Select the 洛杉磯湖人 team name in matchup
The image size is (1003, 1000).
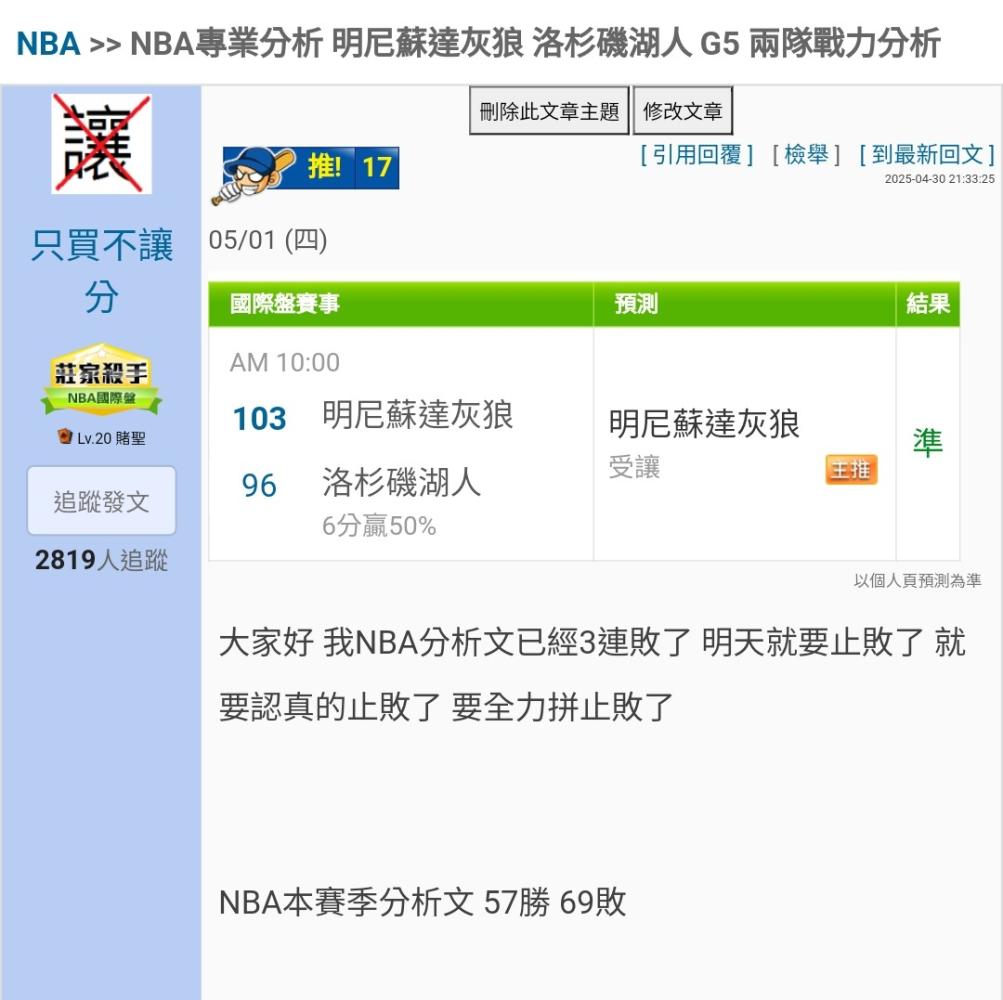[401, 482]
